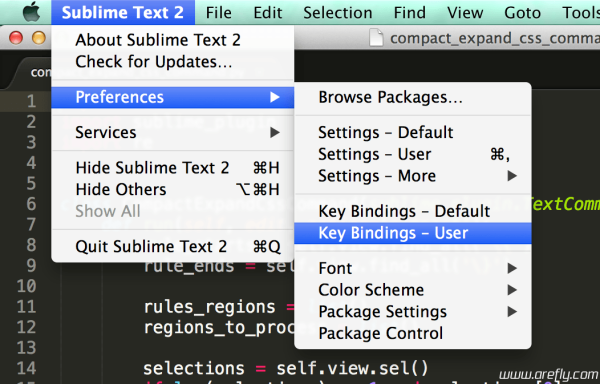
Task: Choose Hide Others
Action: (173, 189)
